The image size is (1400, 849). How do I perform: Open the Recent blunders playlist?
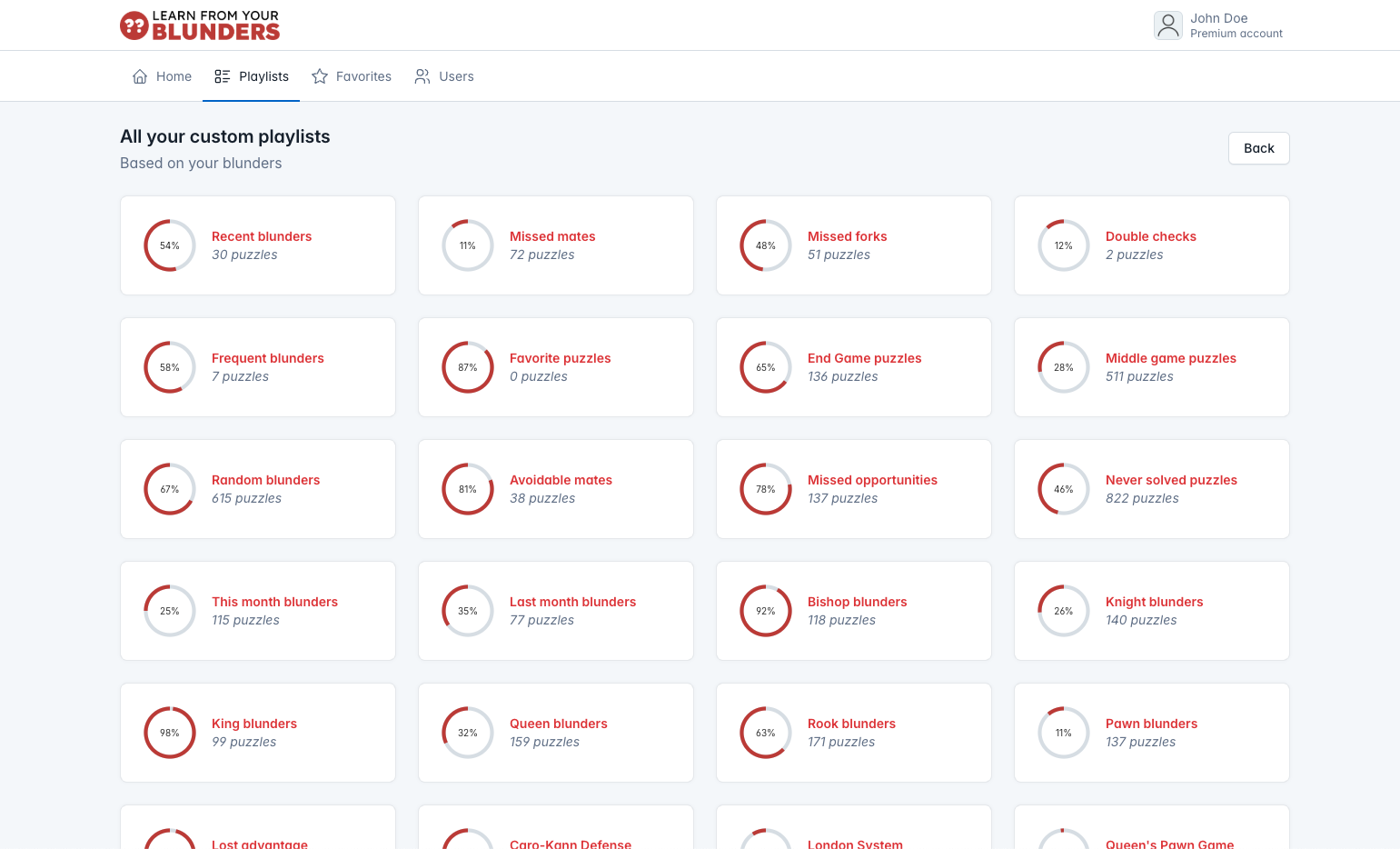[258, 245]
